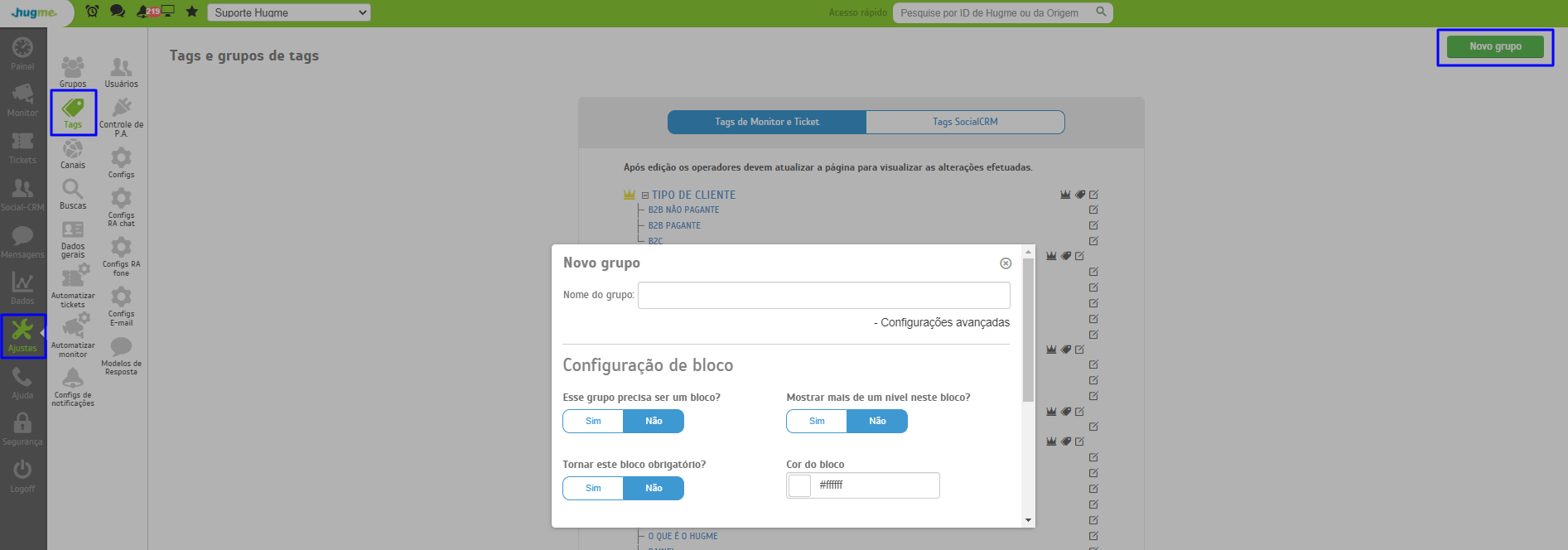The height and width of the screenshot is (550, 1568).
Task: Go to Tickets in the sidebar
Action: [x=22, y=147]
